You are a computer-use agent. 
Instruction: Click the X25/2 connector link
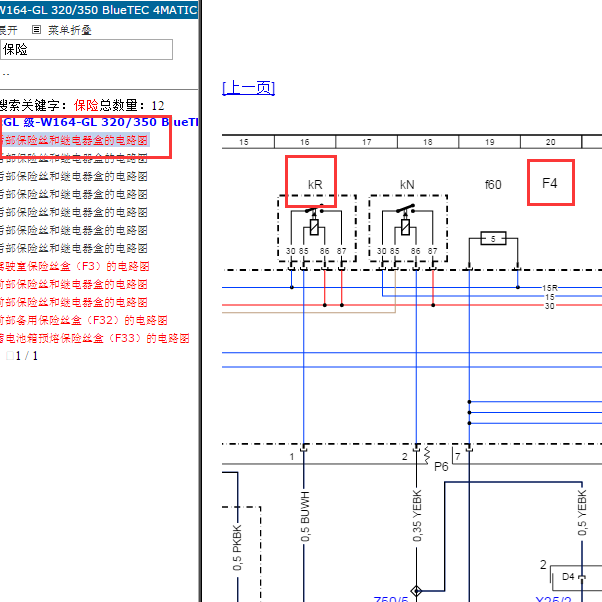(553, 600)
